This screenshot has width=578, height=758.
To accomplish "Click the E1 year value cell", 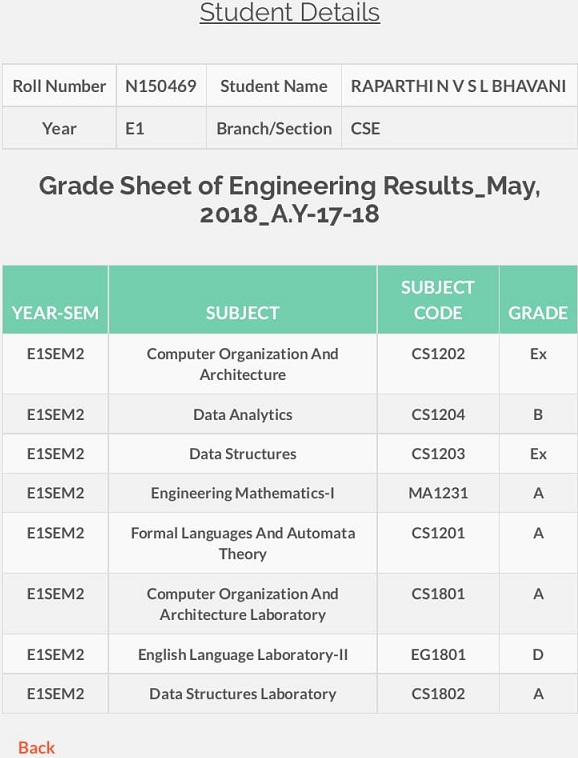I will click(161, 129).
